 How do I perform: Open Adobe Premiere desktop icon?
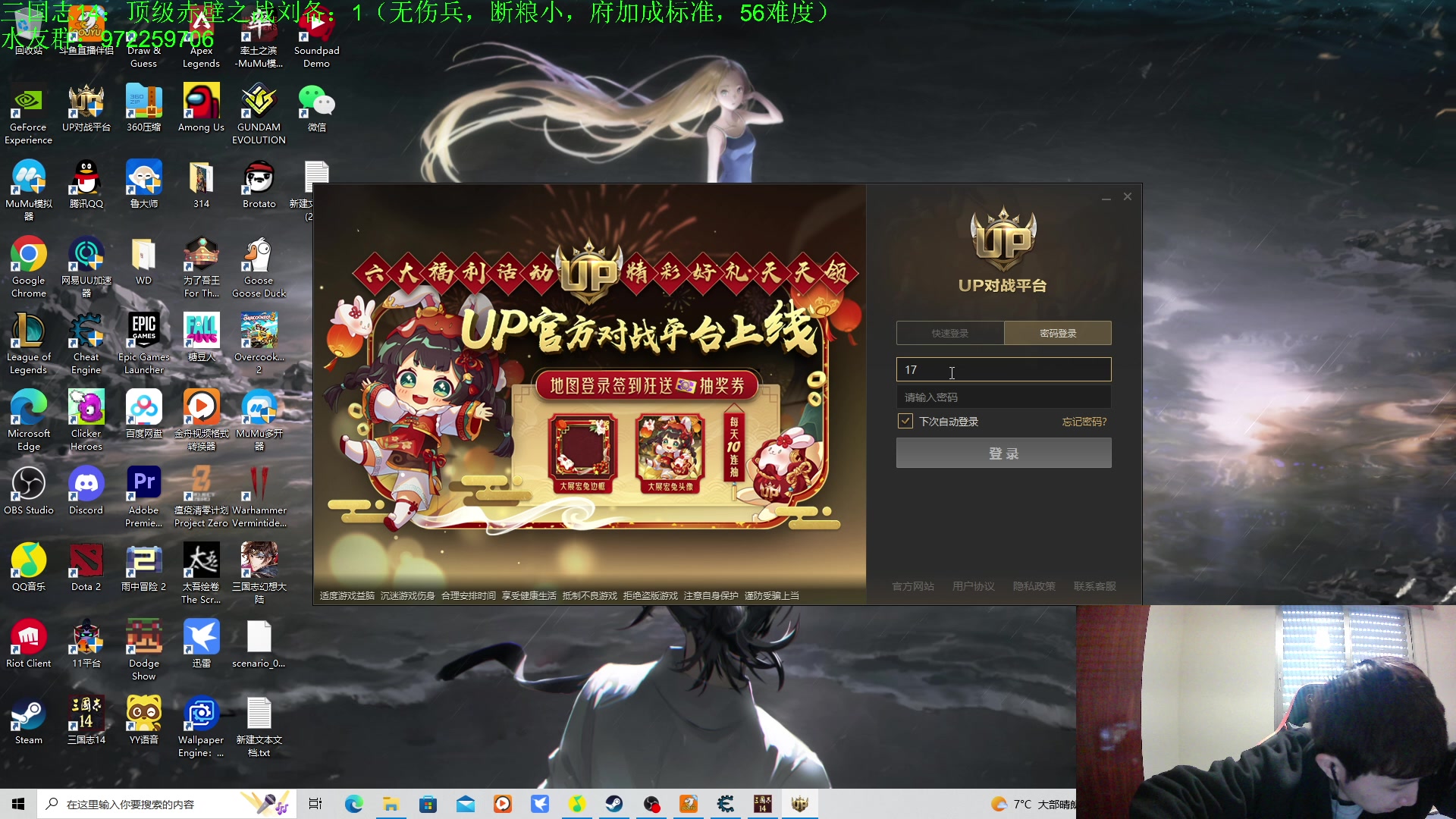click(144, 497)
